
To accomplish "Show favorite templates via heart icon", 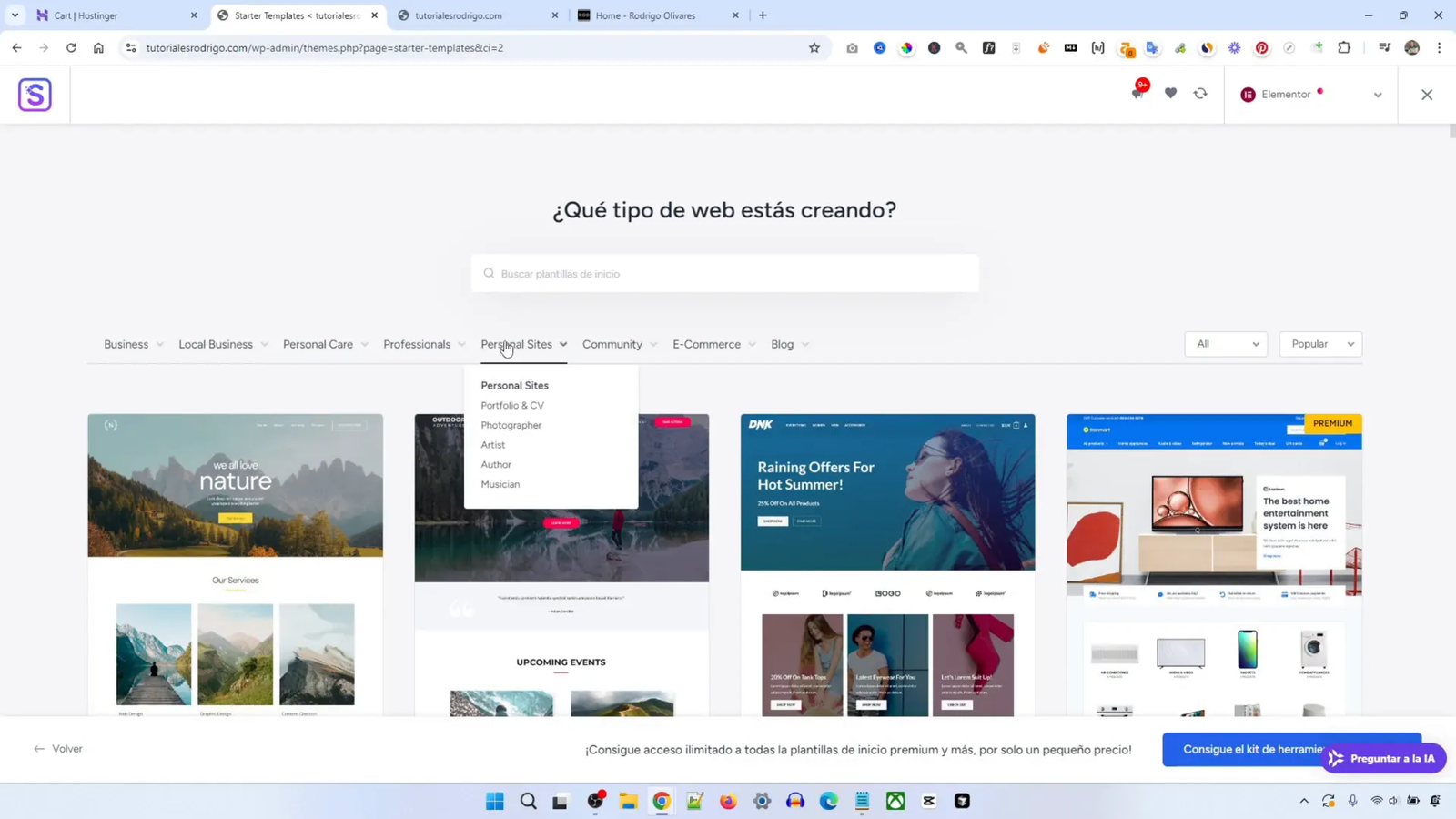I will 1170,94.
